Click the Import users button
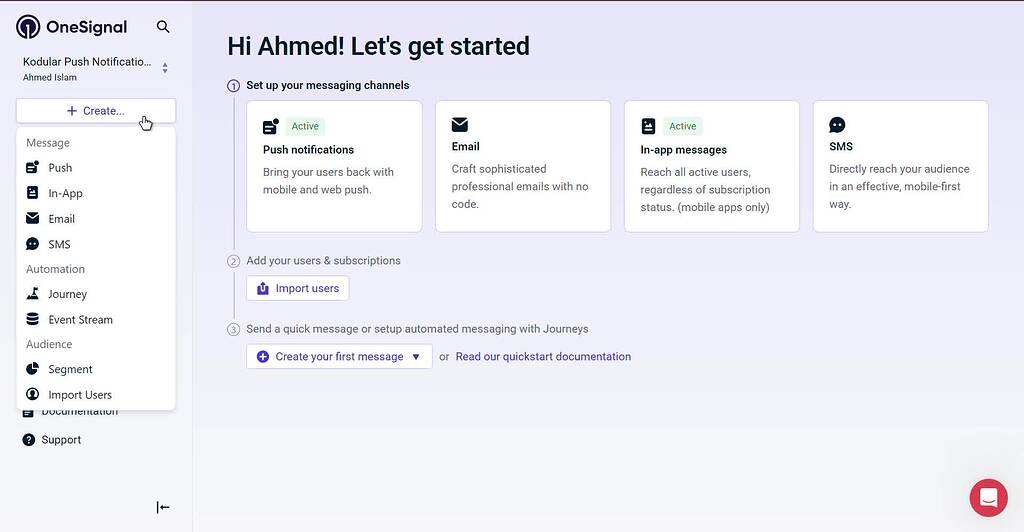Image resolution: width=1024 pixels, height=532 pixels. (x=298, y=288)
